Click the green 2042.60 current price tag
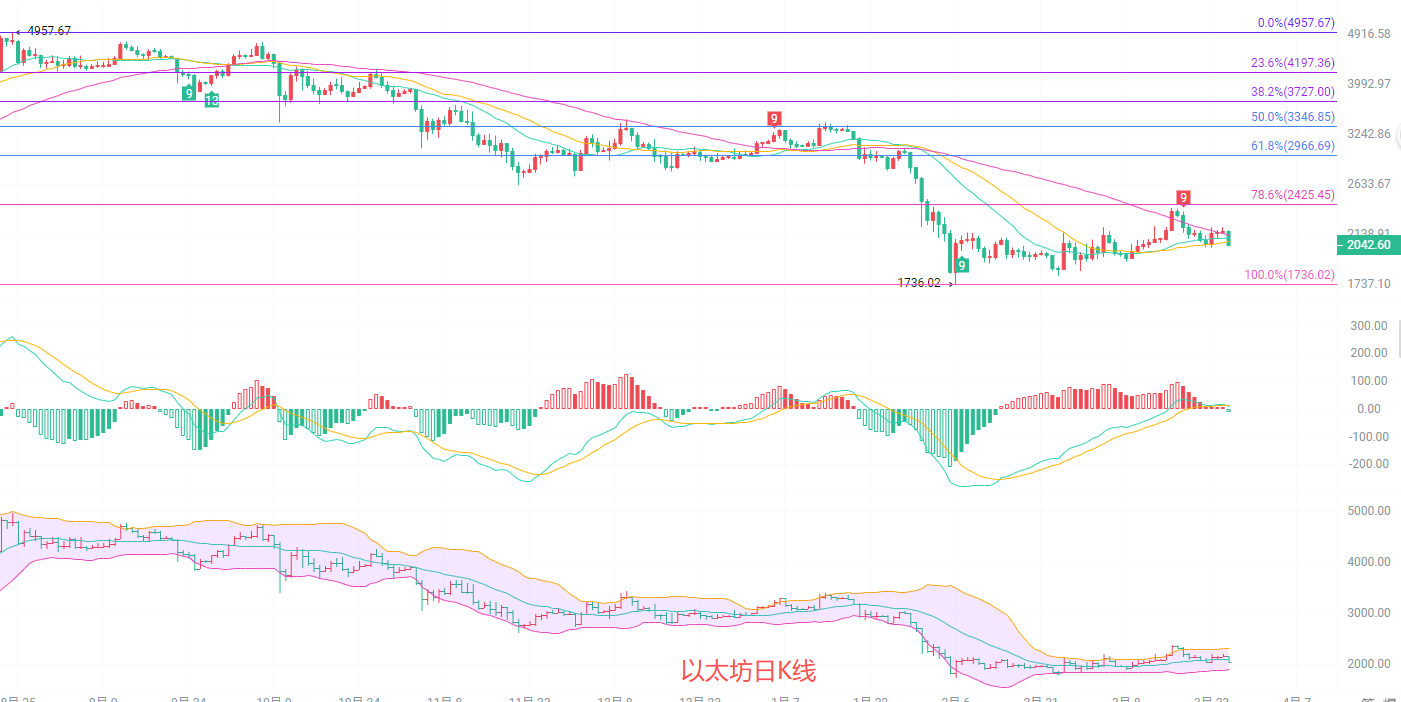The height and width of the screenshot is (702, 1401). [x=1367, y=245]
